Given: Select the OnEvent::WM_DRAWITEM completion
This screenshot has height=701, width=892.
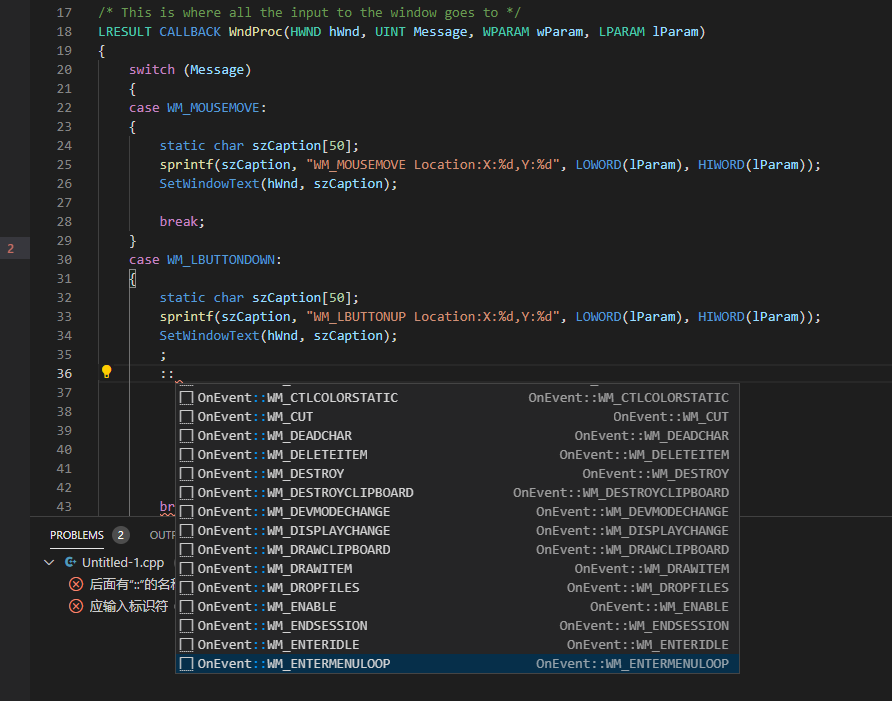Looking at the screenshot, I should 457,568.
